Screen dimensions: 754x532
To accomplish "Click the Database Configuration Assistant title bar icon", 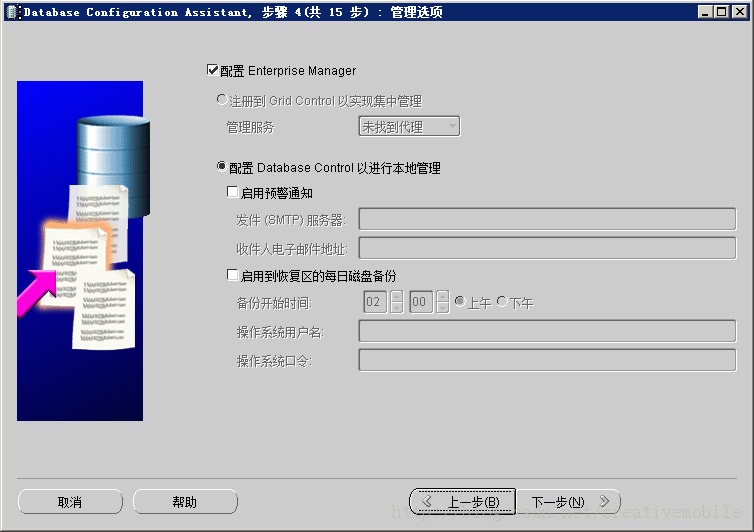I will click(13, 12).
